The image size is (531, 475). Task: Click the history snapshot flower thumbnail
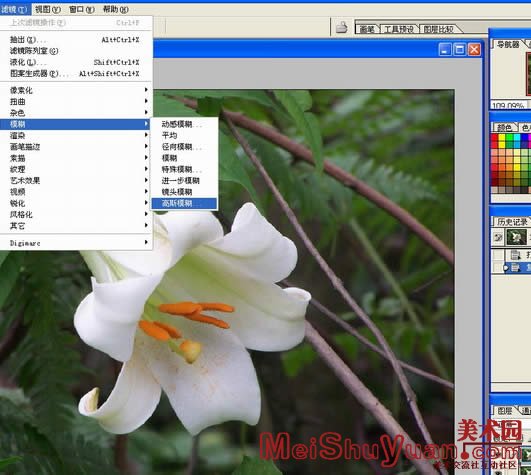516,237
